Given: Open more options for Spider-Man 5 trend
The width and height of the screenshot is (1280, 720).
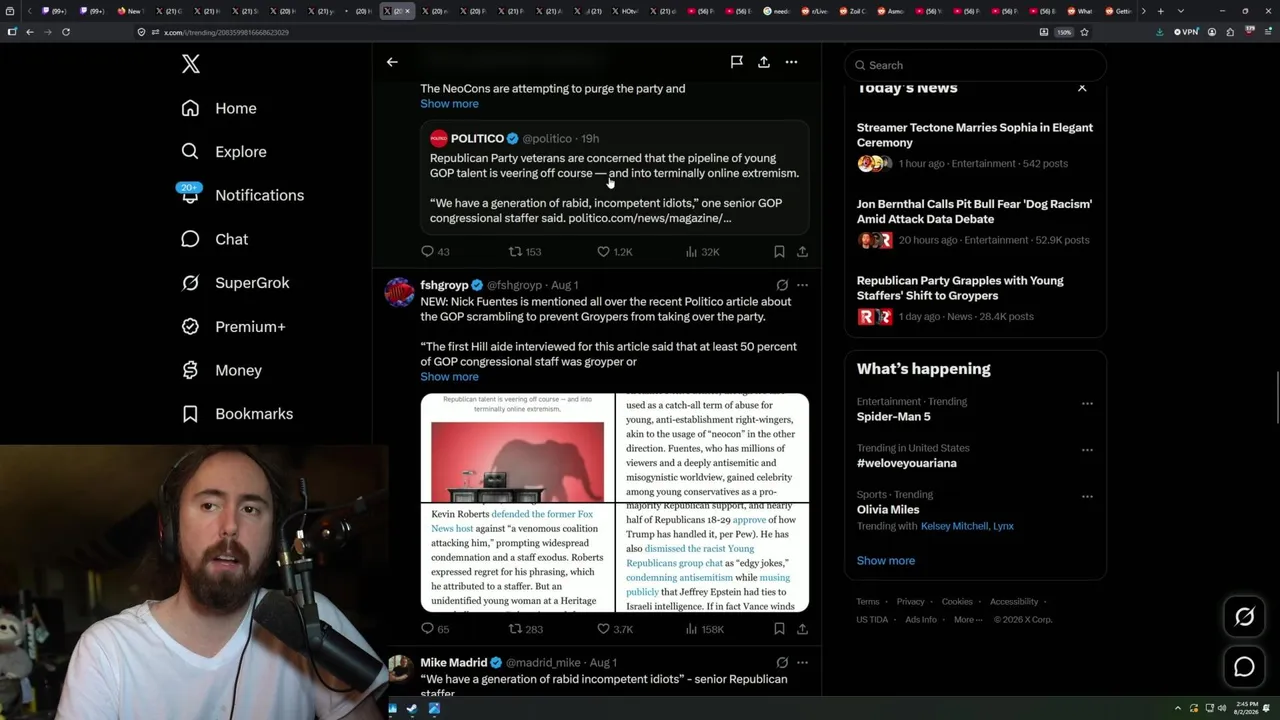Looking at the screenshot, I should tap(1087, 403).
